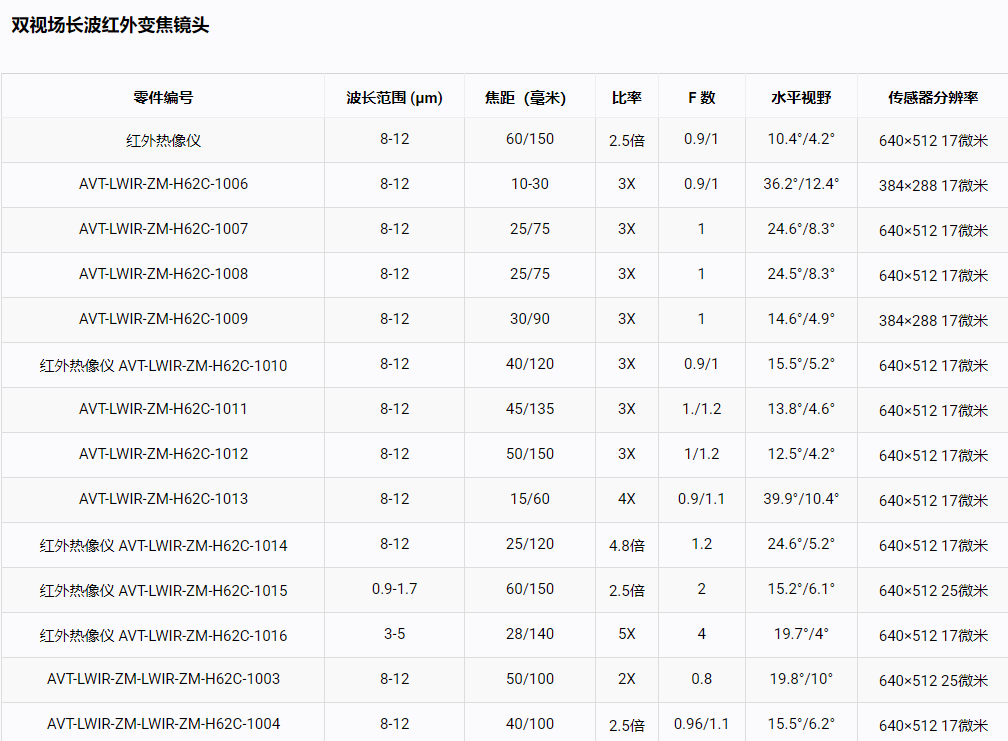Screen dimensions: 1008x741
Task: Select 红外热像仪 AVT-LWIR-ZM-H62C-1016 cell
Action: [163, 635]
